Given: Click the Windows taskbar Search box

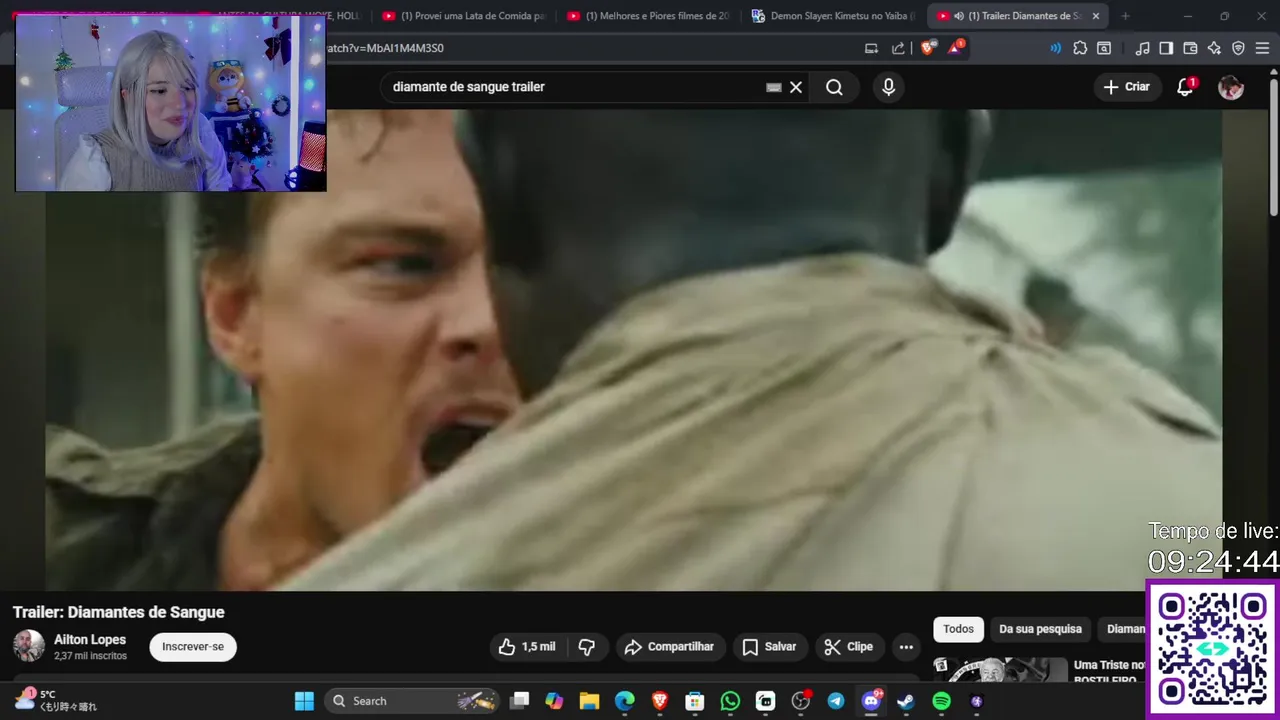Looking at the screenshot, I should [413, 701].
